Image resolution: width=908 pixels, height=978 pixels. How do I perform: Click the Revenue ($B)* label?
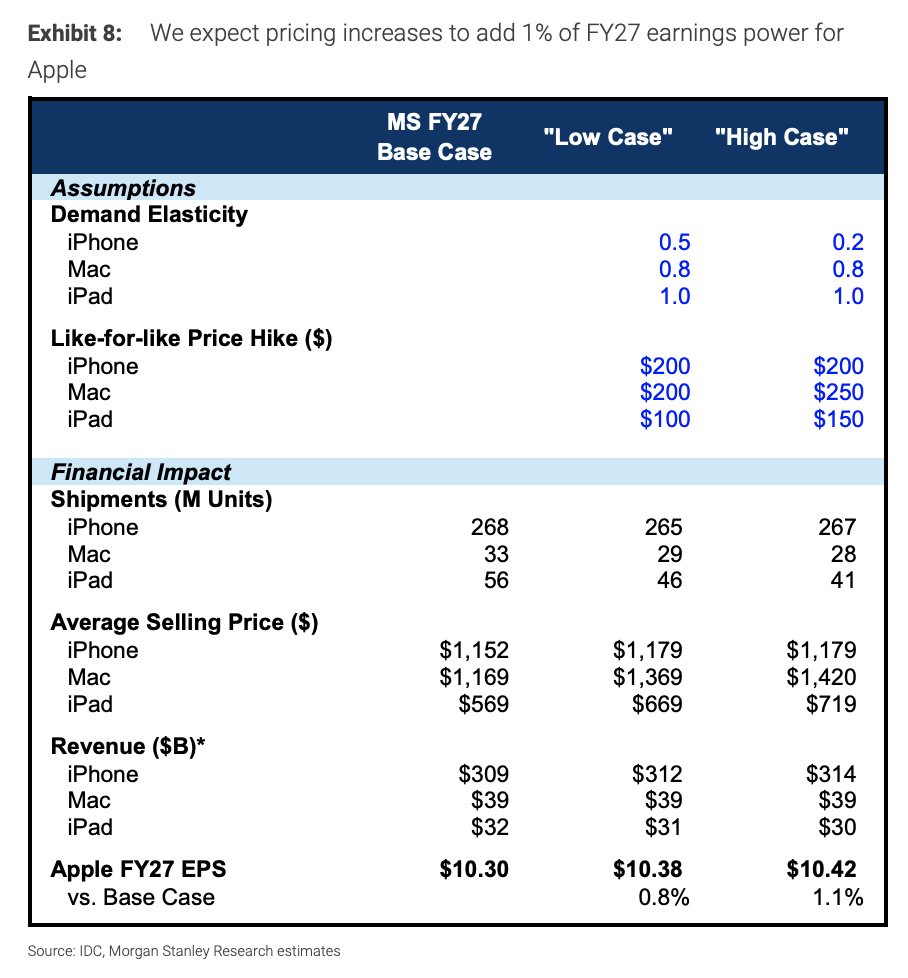point(128,746)
